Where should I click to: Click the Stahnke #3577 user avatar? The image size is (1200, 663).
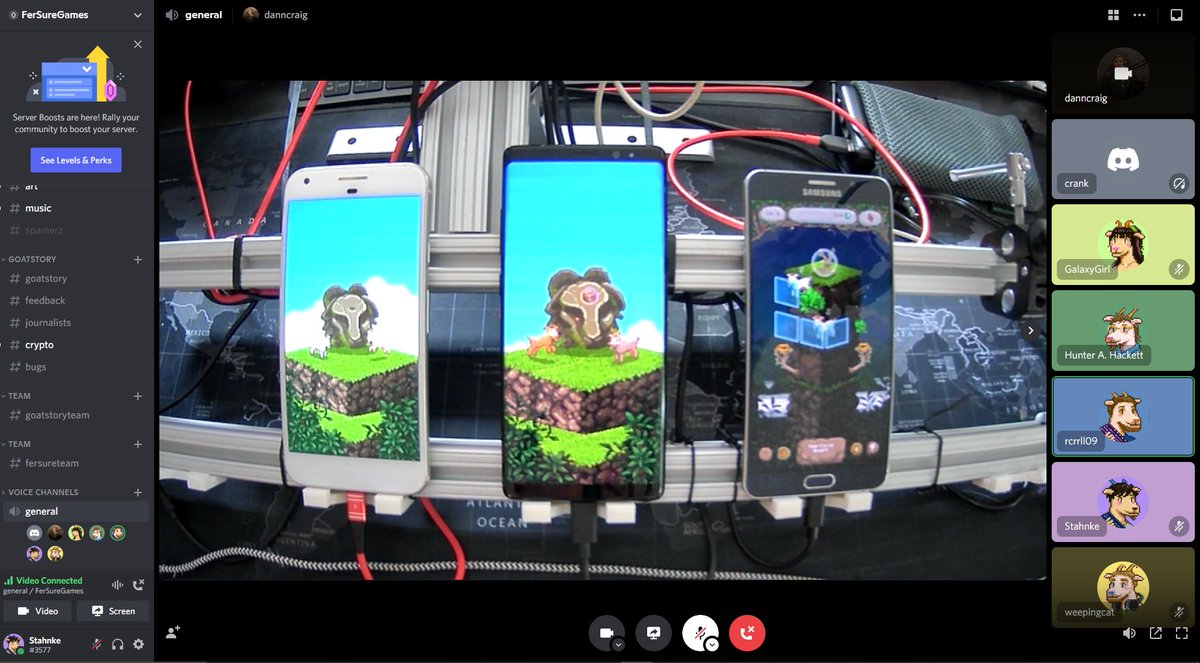tap(13, 643)
